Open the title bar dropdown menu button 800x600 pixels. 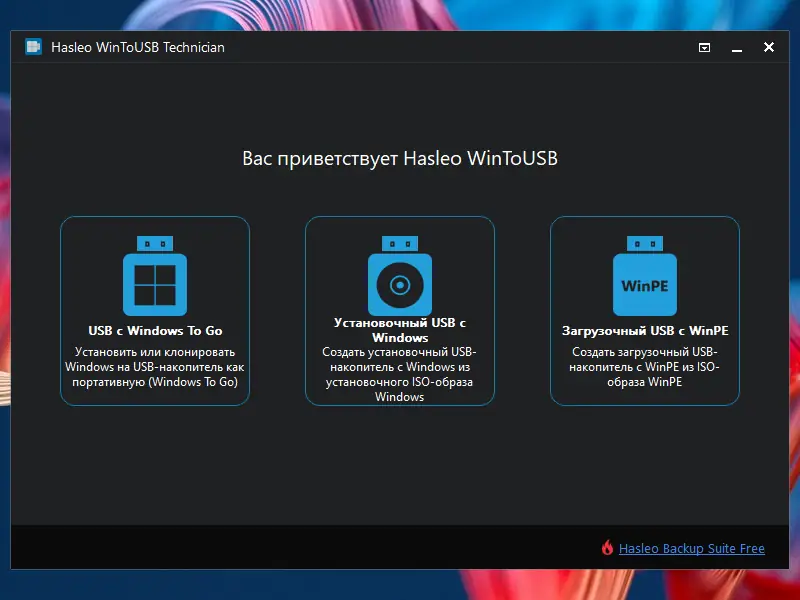click(x=704, y=47)
